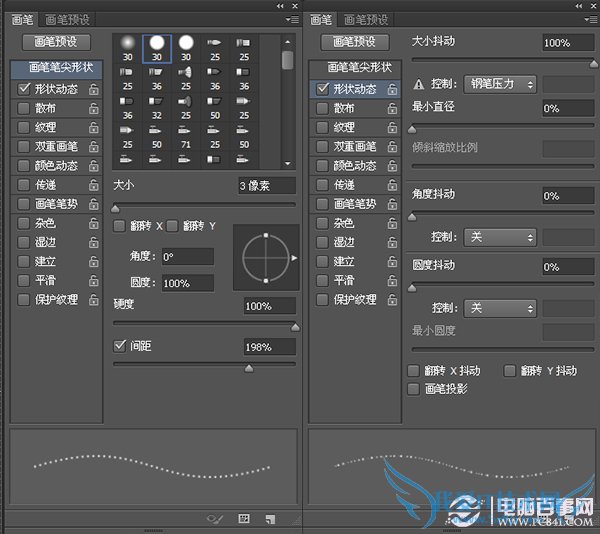Screen dimensions: 600x534
Task: Click the create new brush icon at panel bottom
Action: click(270, 519)
